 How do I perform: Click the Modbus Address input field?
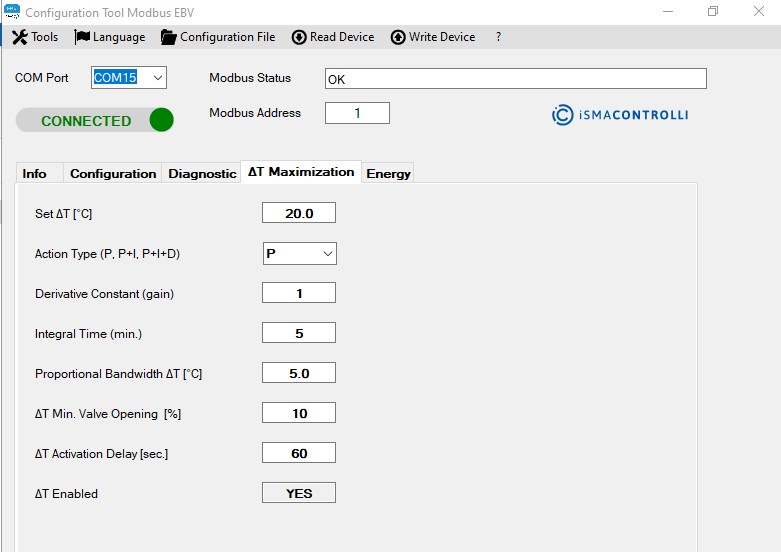point(357,113)
